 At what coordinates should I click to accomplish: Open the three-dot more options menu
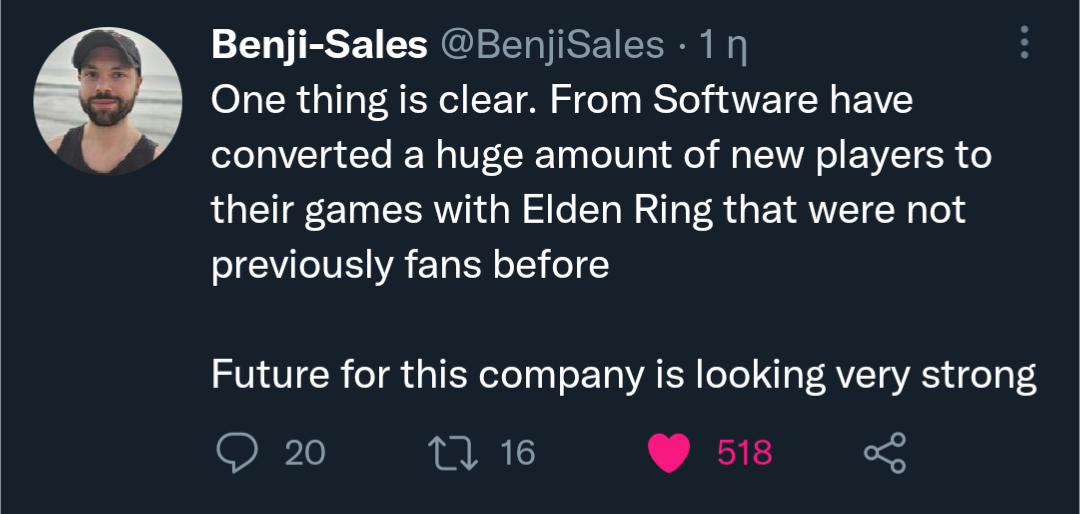coord(1023,43)
